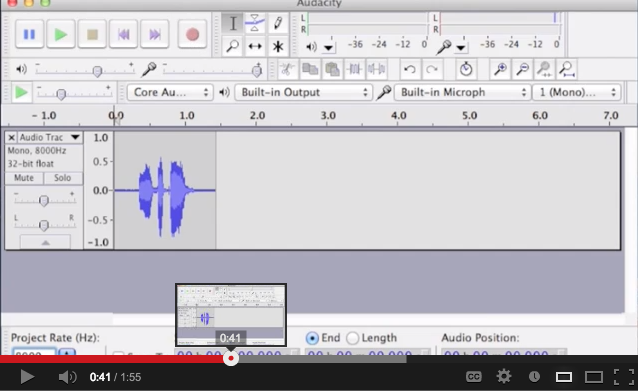Image resolution: width=638 pixels, height=391 pixels.
Task: Skip to start of the project
Action: click(x=123, y=34)
